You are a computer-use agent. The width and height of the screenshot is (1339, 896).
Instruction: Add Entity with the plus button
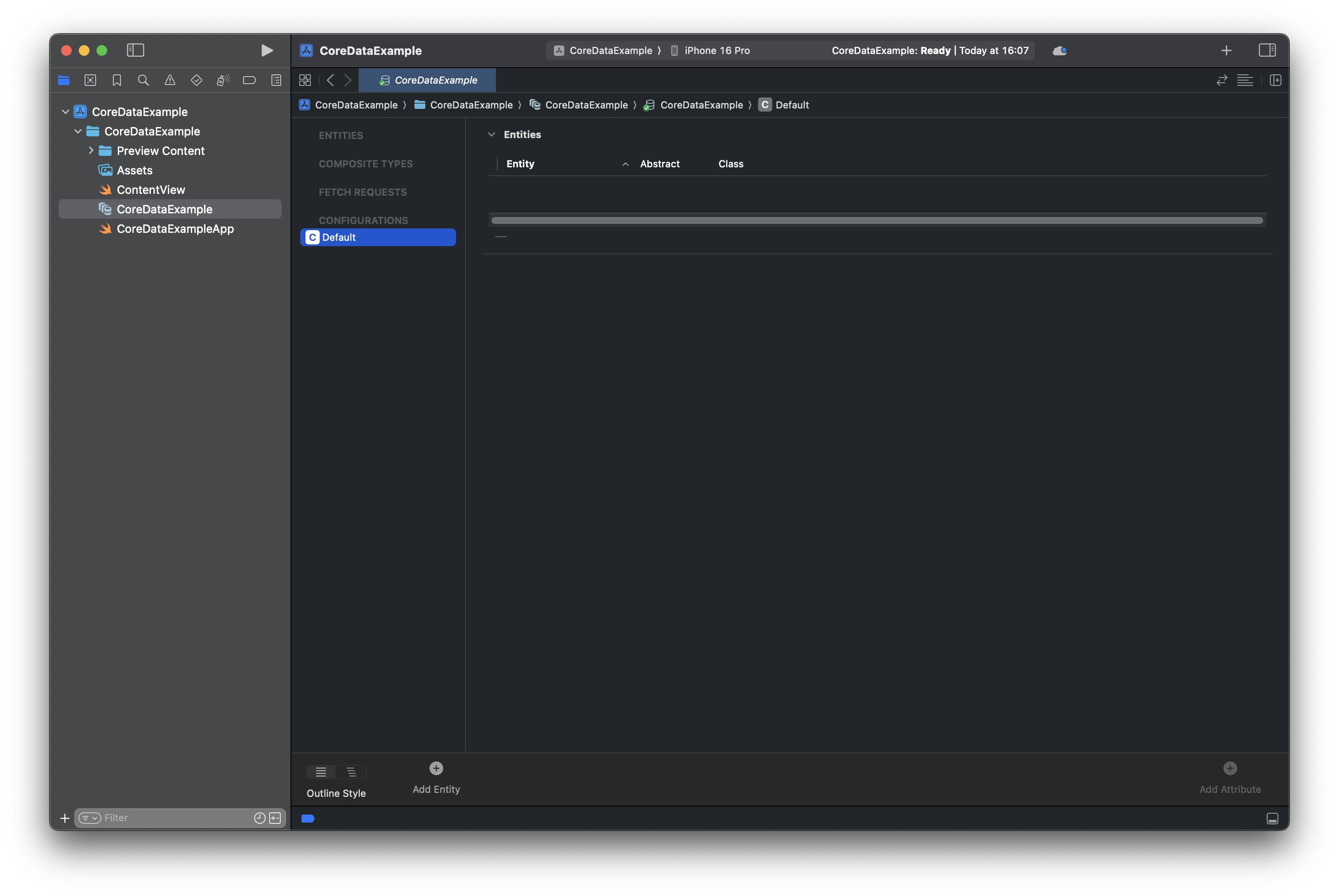coord(436,769)
